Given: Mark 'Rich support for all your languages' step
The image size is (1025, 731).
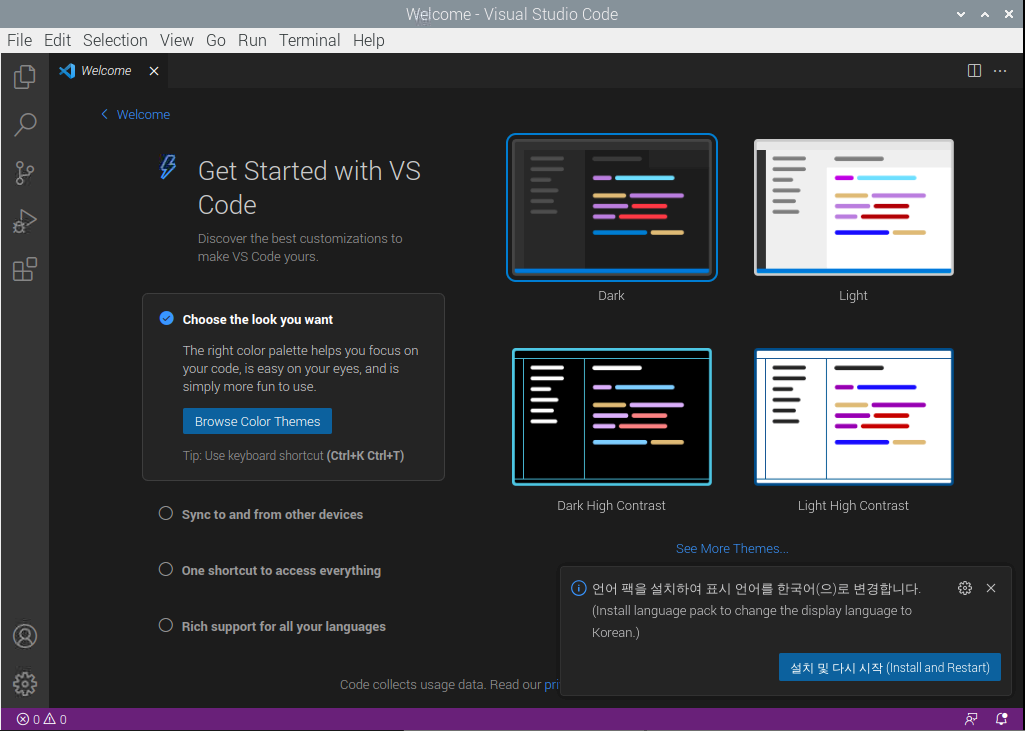Looking at the screenshot, I should [x=166, y=625].
